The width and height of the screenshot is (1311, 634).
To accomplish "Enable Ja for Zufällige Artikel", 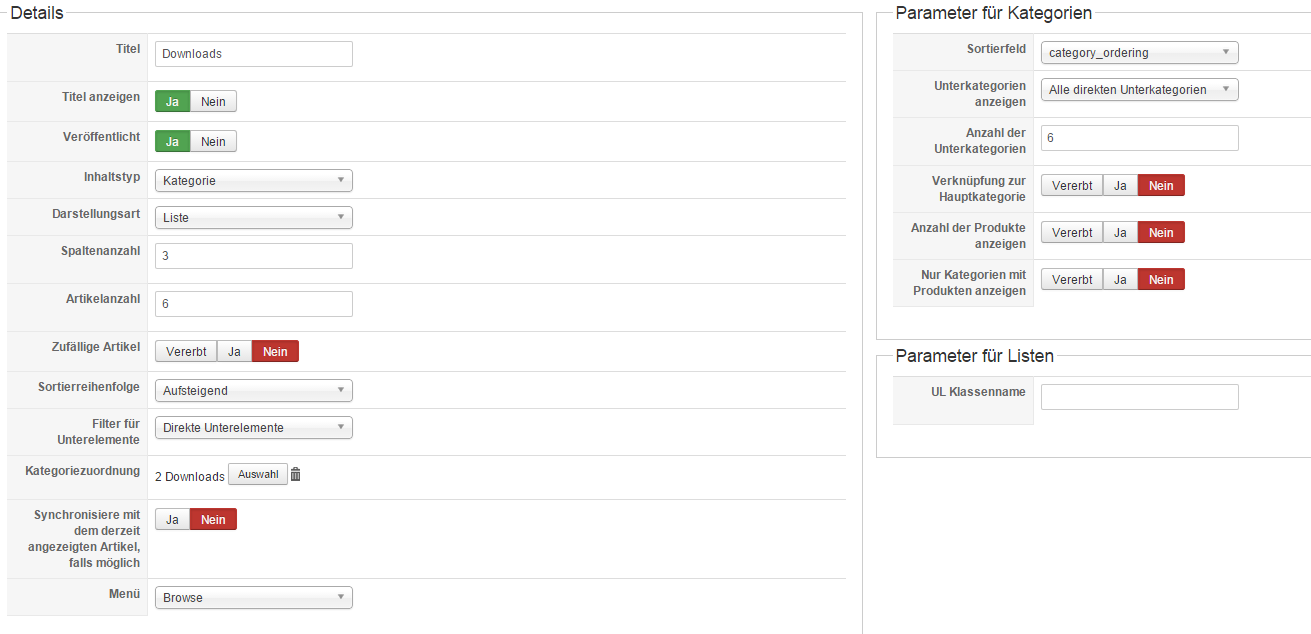I will (x=234, y=352).
